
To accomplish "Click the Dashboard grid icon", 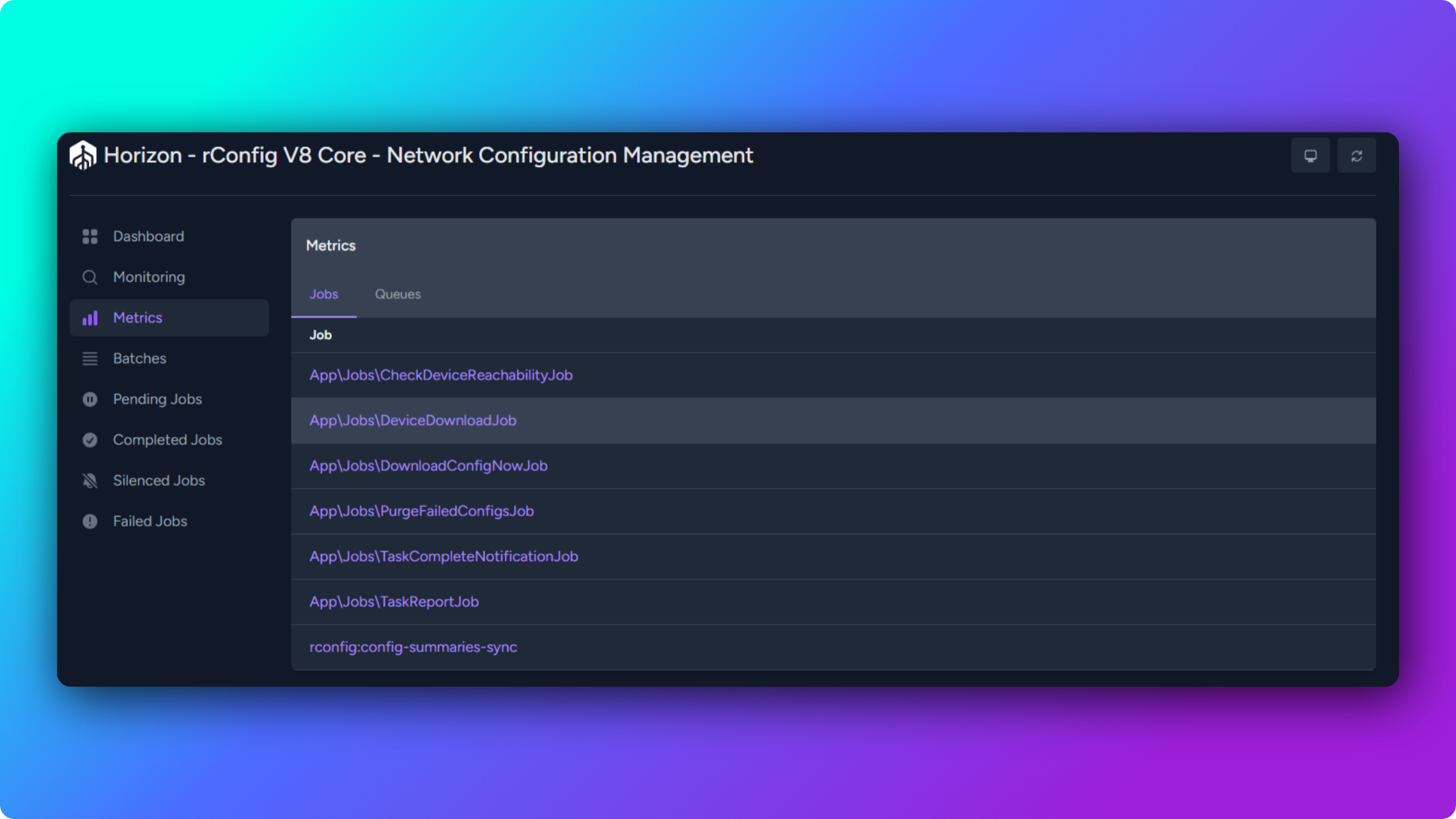I will [90, 237].
